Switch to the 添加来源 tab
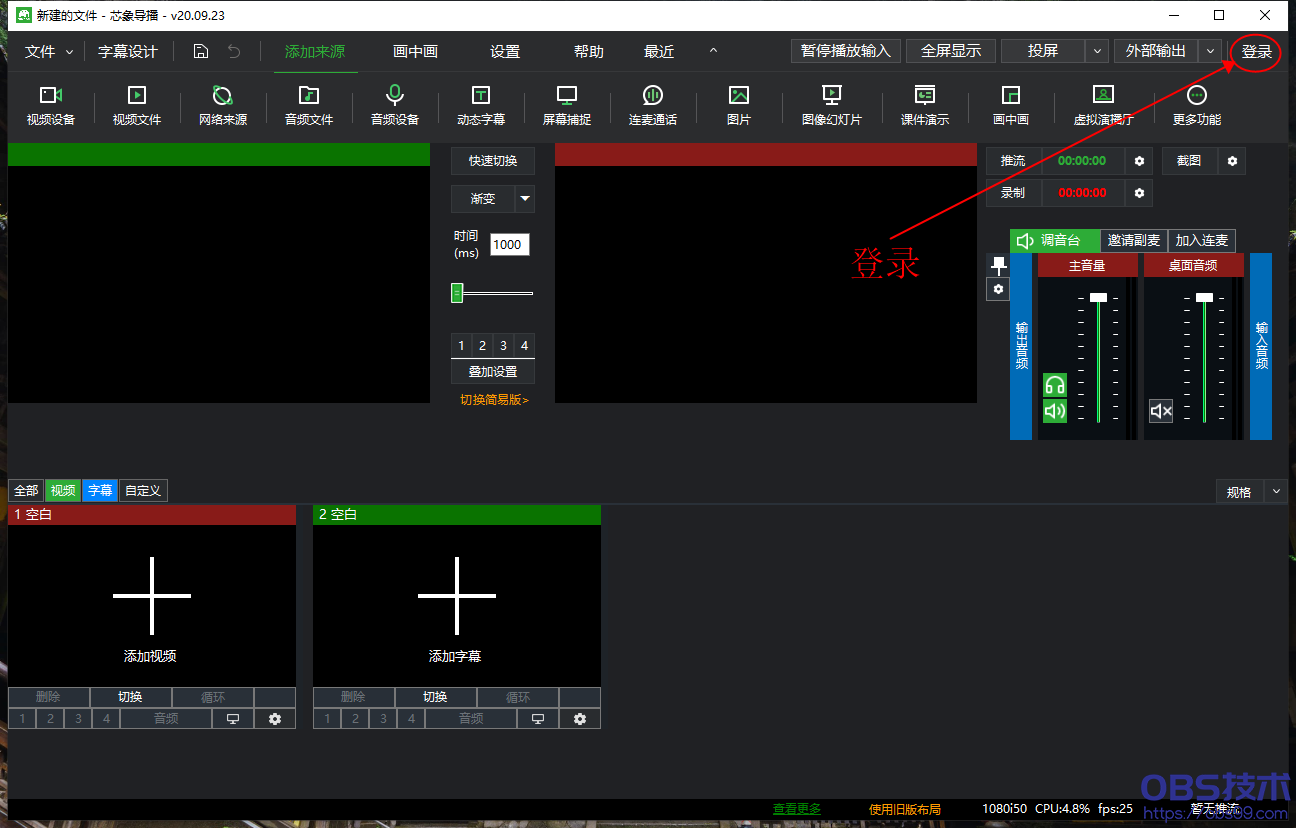 coord(315,51)
